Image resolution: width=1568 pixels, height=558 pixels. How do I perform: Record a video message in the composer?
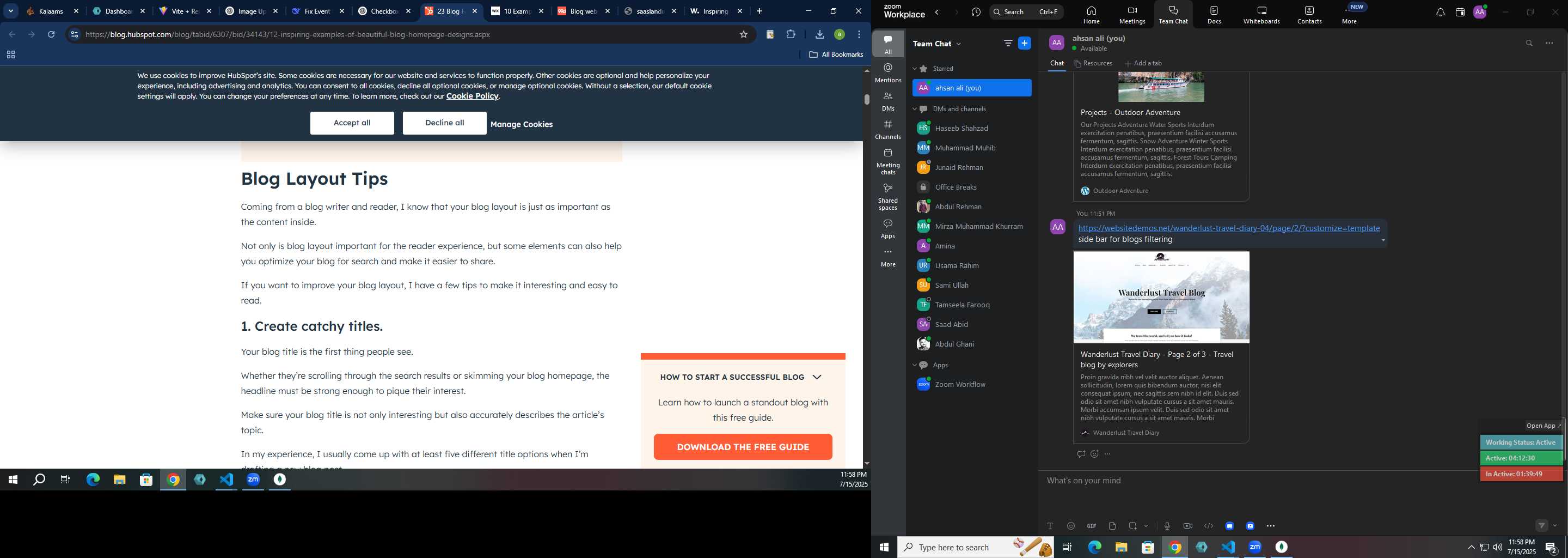(1187, 526)
